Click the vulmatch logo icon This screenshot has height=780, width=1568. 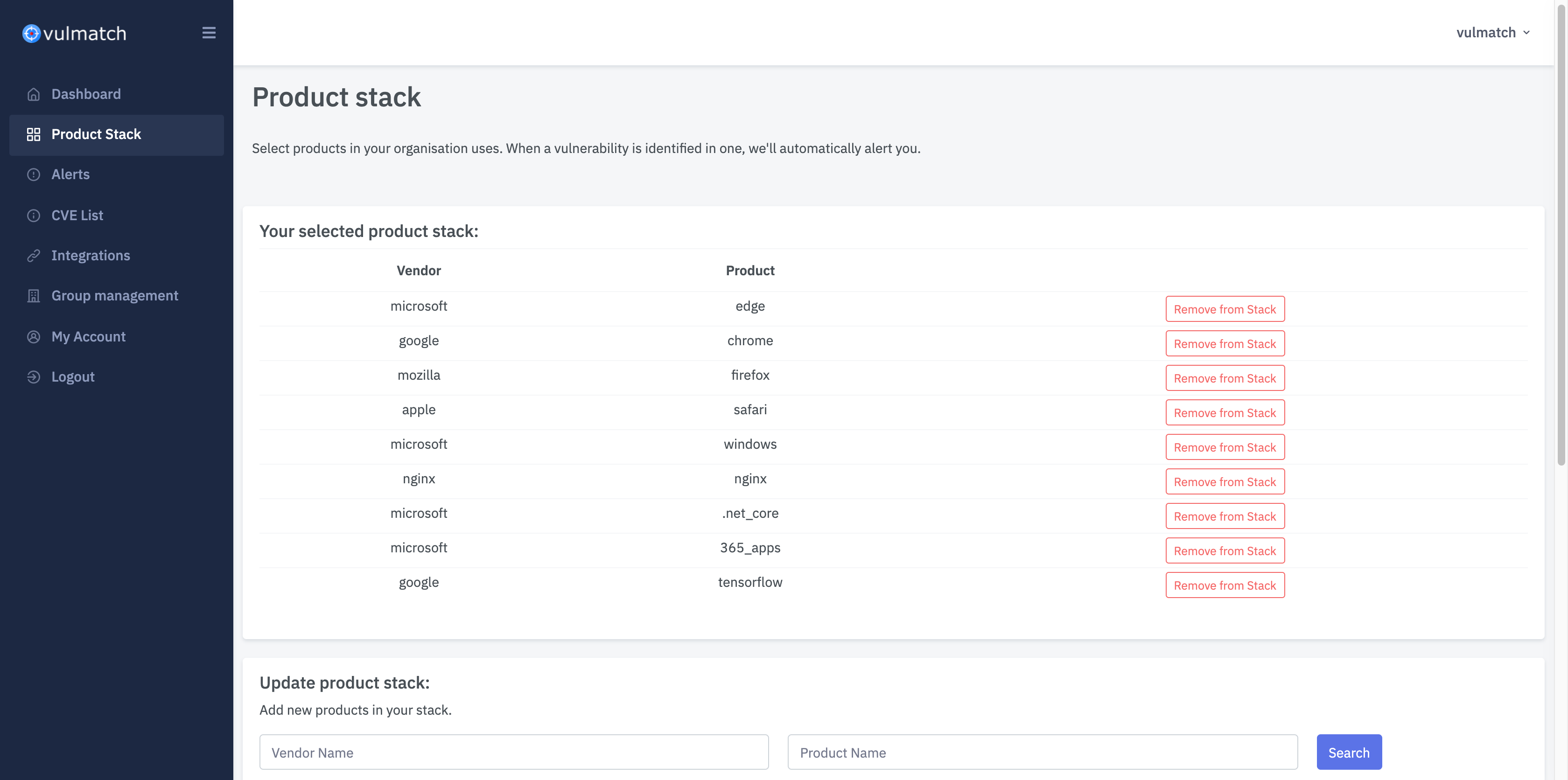[32, 34]
